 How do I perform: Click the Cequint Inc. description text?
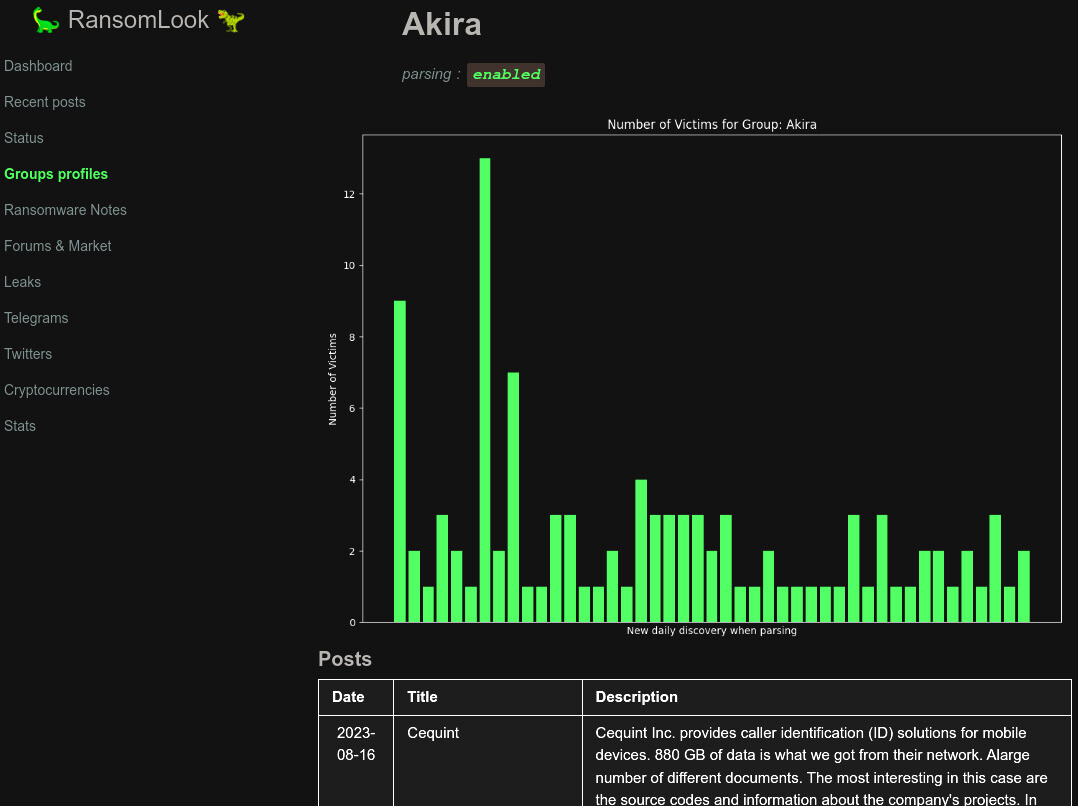pyautogui.click(x=822, y=765)
